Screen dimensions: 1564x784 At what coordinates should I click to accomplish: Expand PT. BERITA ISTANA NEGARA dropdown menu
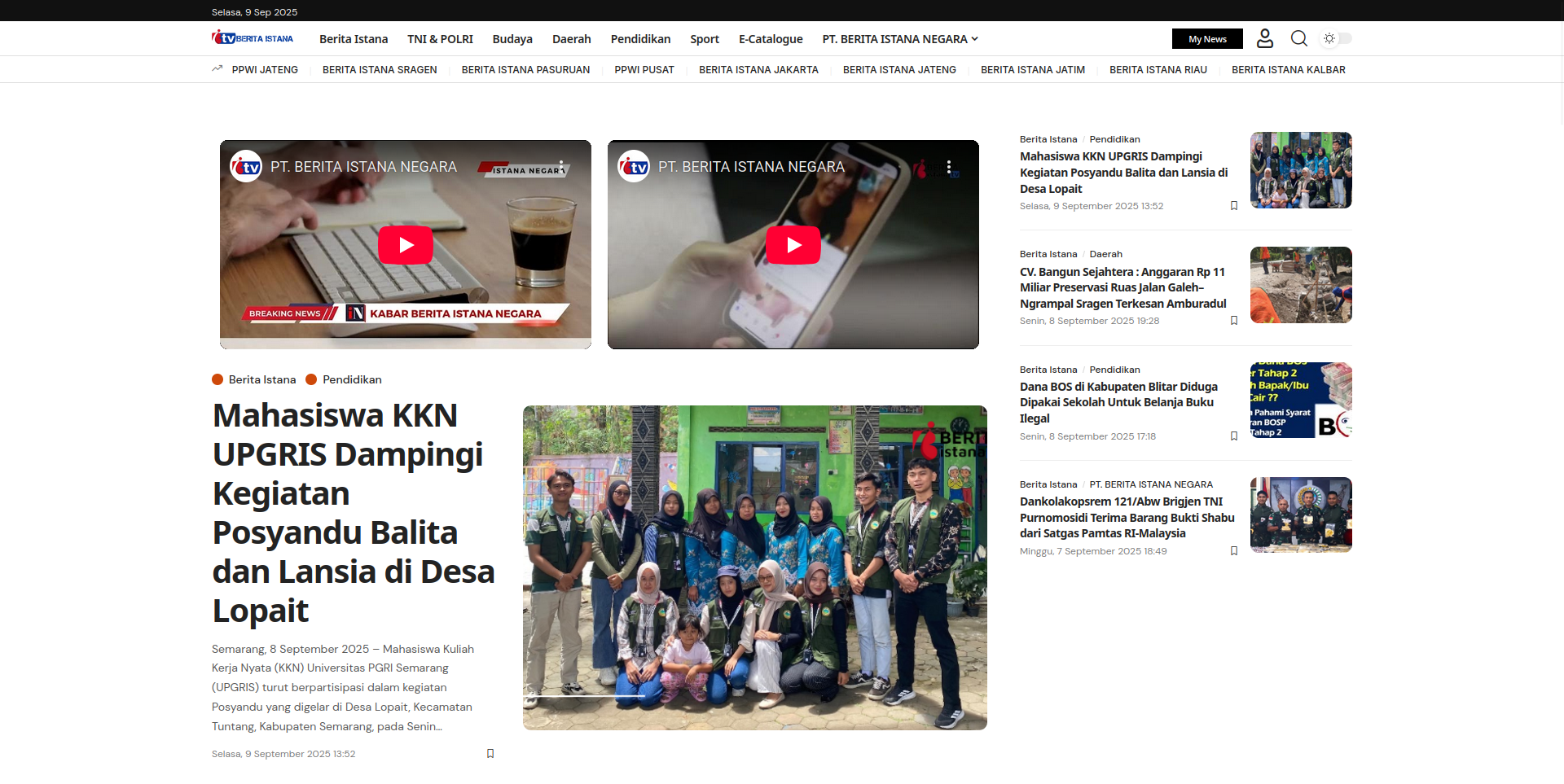coord(900,39)
